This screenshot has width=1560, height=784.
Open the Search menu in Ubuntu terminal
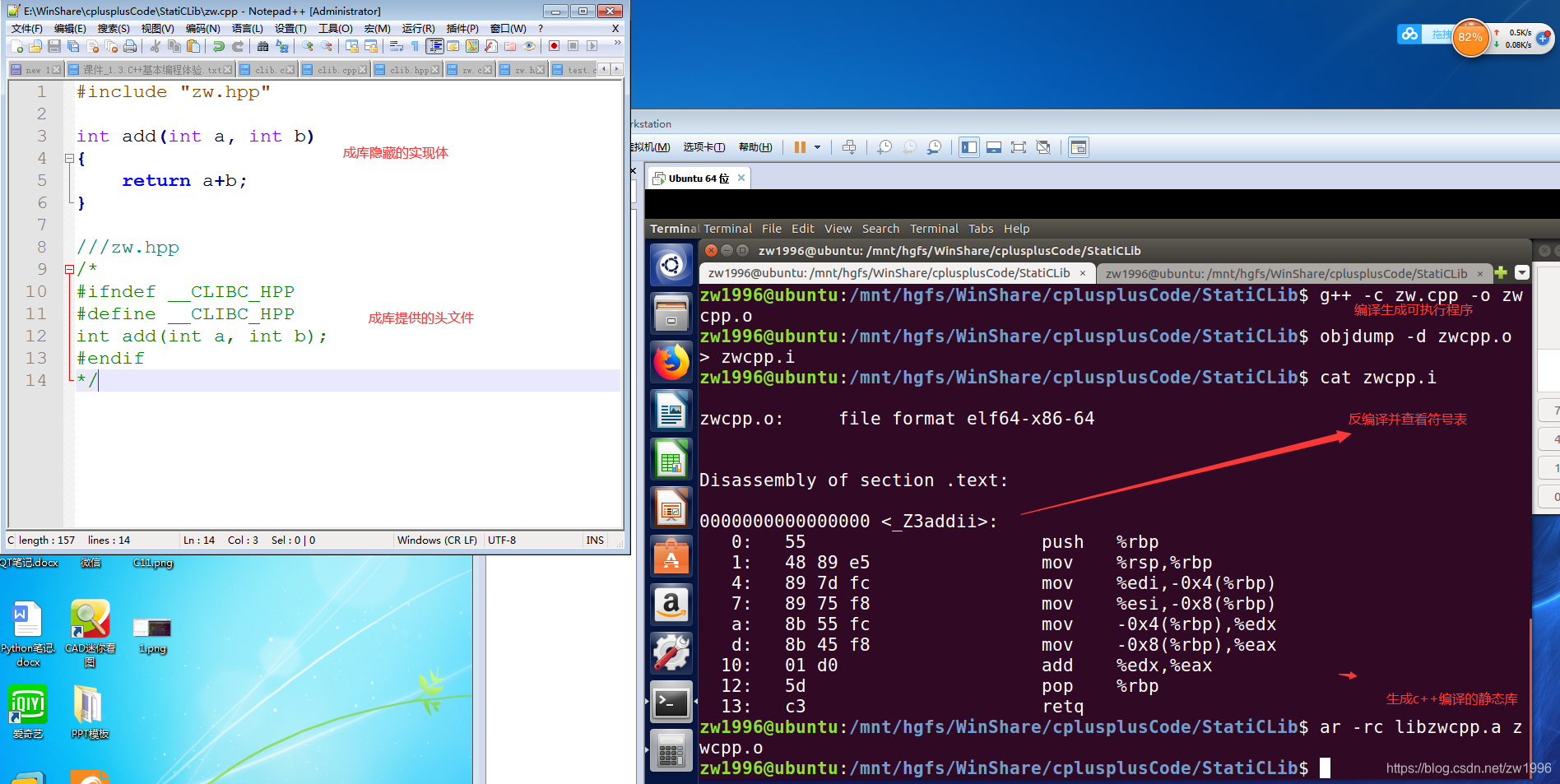pos(880,229)
